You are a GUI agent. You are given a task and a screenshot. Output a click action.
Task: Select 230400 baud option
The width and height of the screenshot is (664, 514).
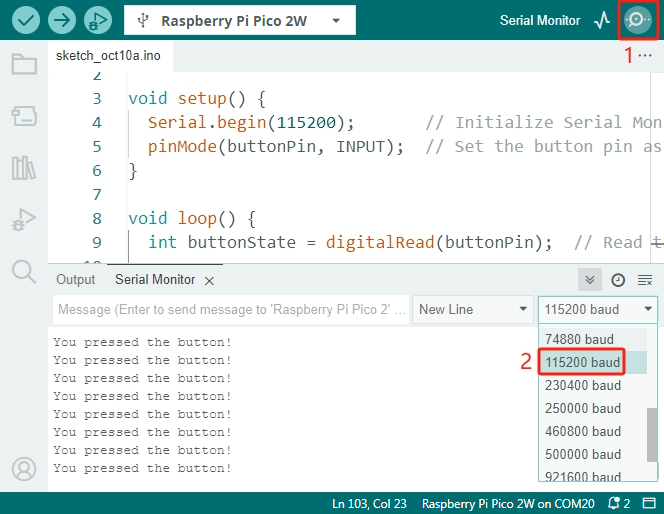(592, 385)
